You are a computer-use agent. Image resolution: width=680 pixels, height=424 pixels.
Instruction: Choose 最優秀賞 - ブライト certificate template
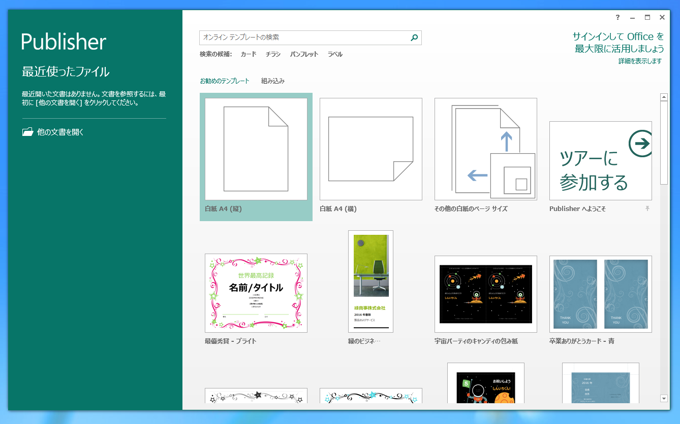click(x=256, y=299)
